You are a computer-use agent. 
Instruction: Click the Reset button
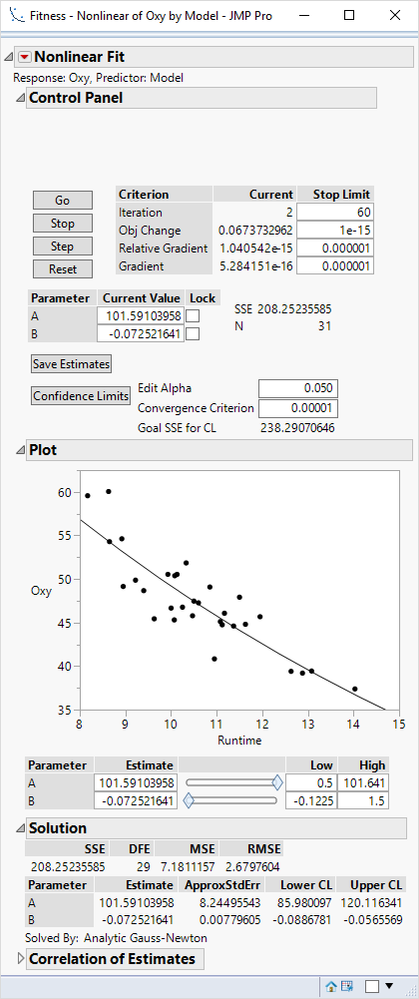(x=62, y=269)
